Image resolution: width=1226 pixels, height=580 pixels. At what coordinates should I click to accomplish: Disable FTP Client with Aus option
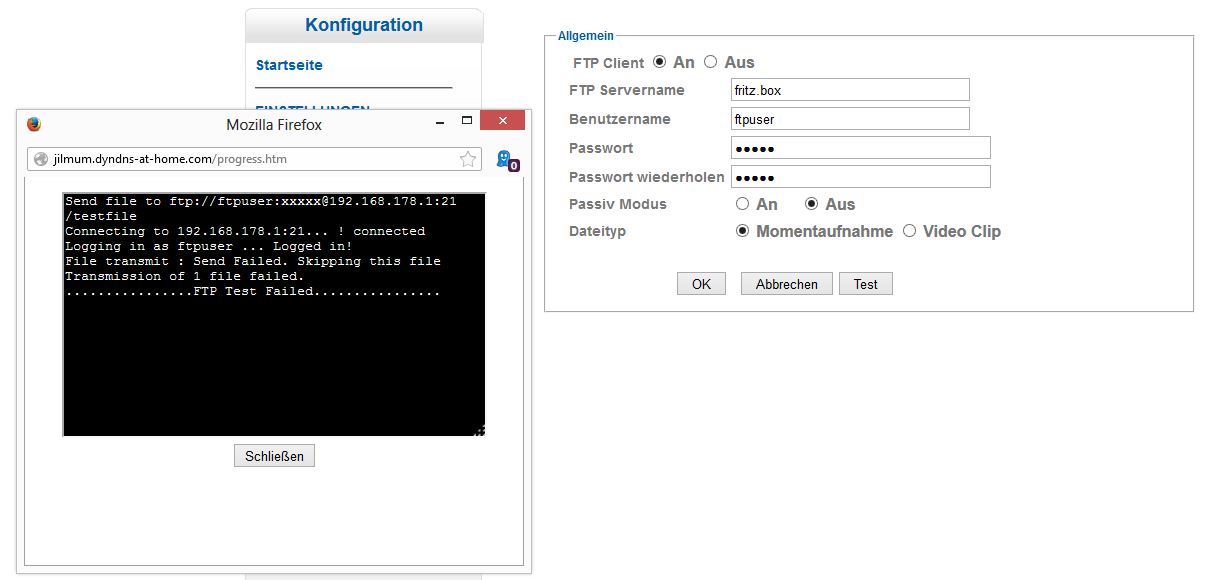tap(711, 62)
